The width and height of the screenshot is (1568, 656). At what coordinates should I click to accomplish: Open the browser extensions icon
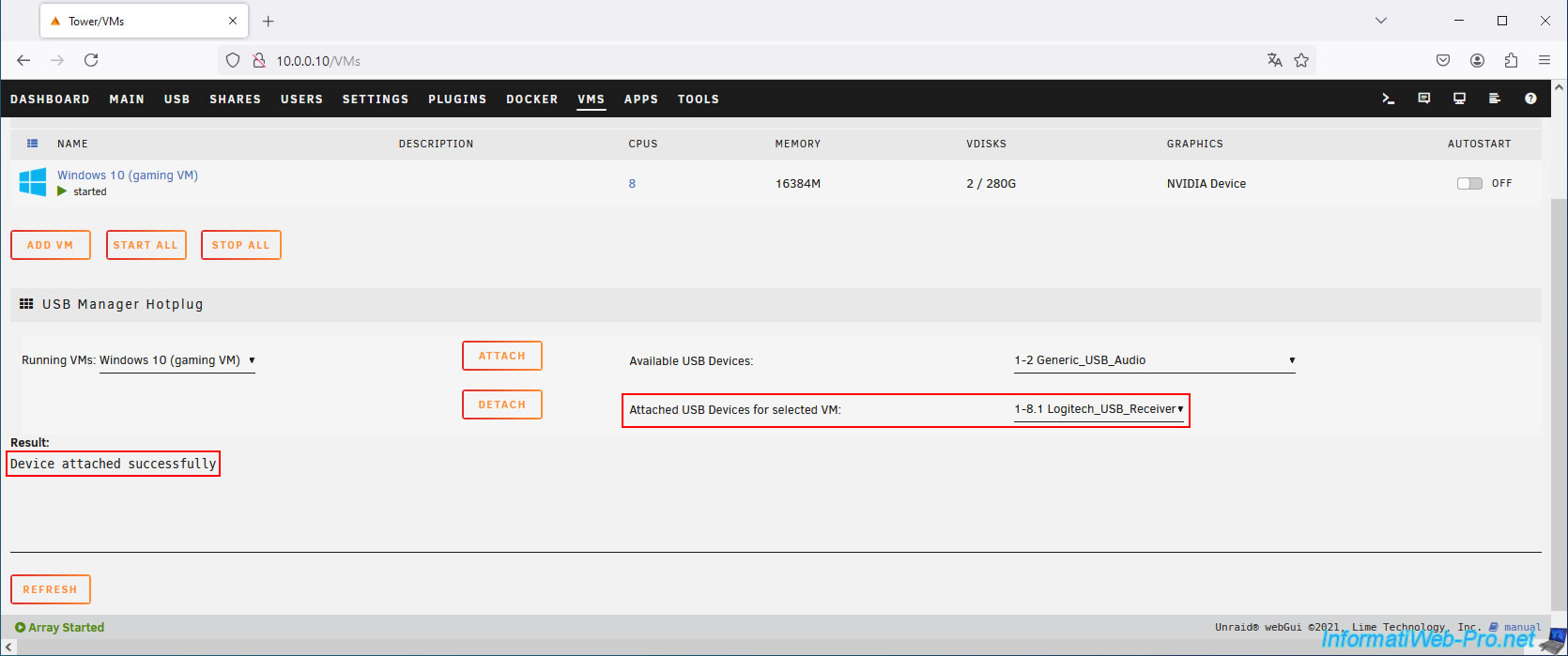1511,60
